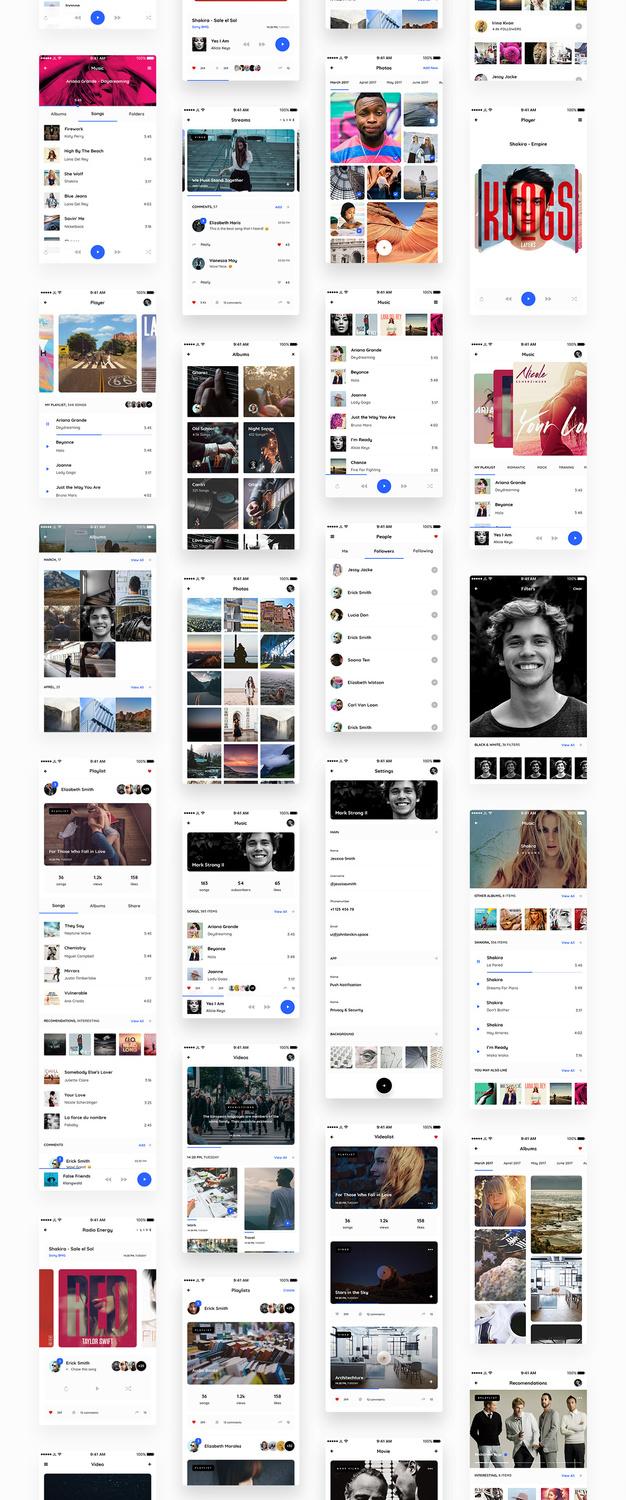Tap black round plus button in Settings
The image size is (626, 1500).
[x=384, y=1085]
